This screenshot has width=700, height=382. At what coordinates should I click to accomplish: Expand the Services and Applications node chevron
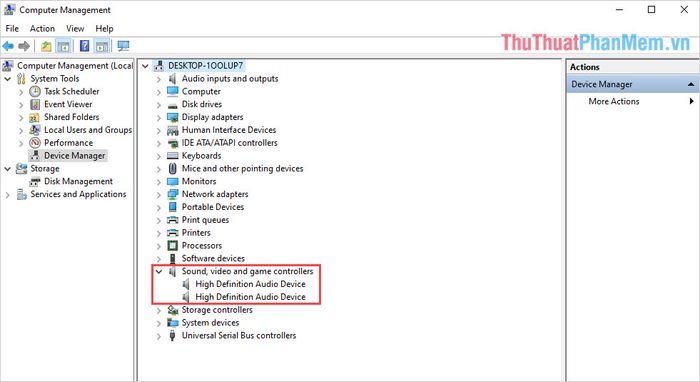point(8,195)
